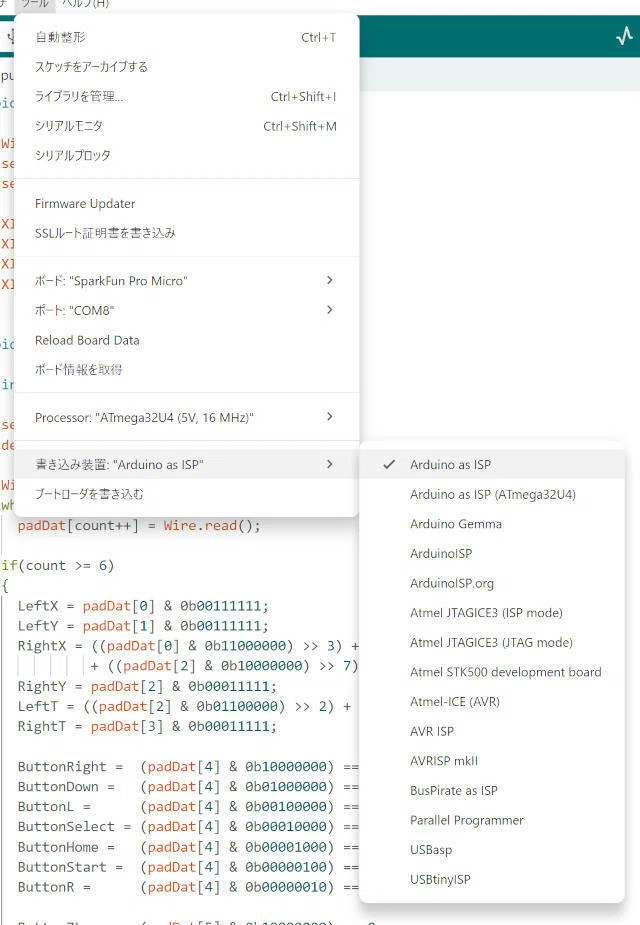
Task: Select Arduino Gemma programmer
Action: (x=492, y=524)
